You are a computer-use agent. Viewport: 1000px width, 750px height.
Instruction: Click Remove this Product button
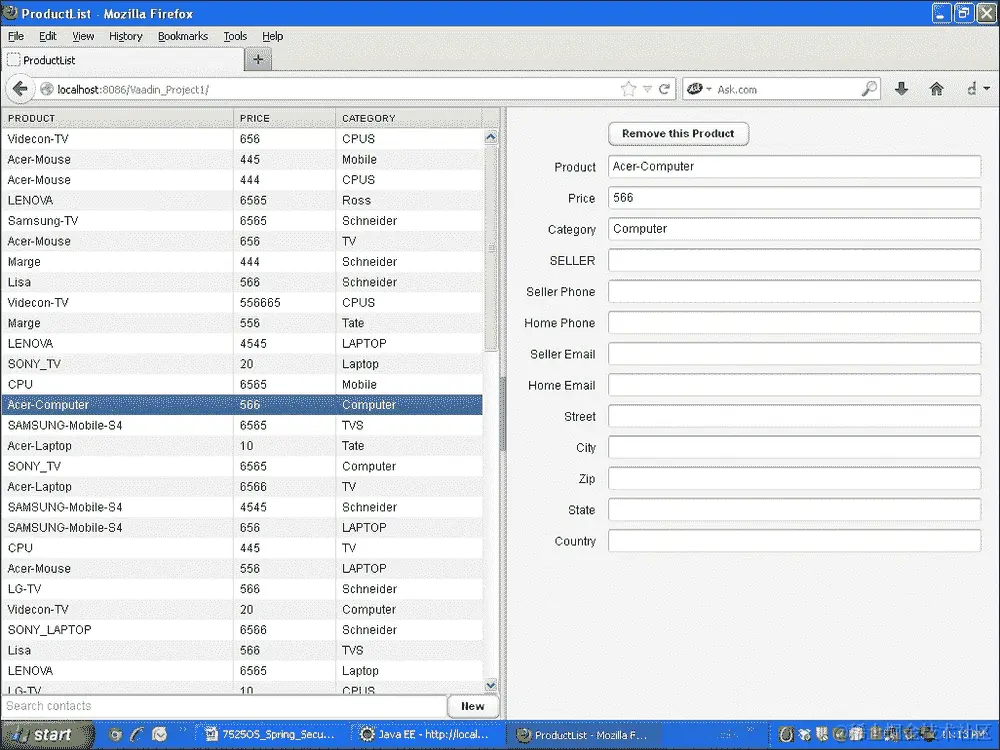(x=678, y=134)
